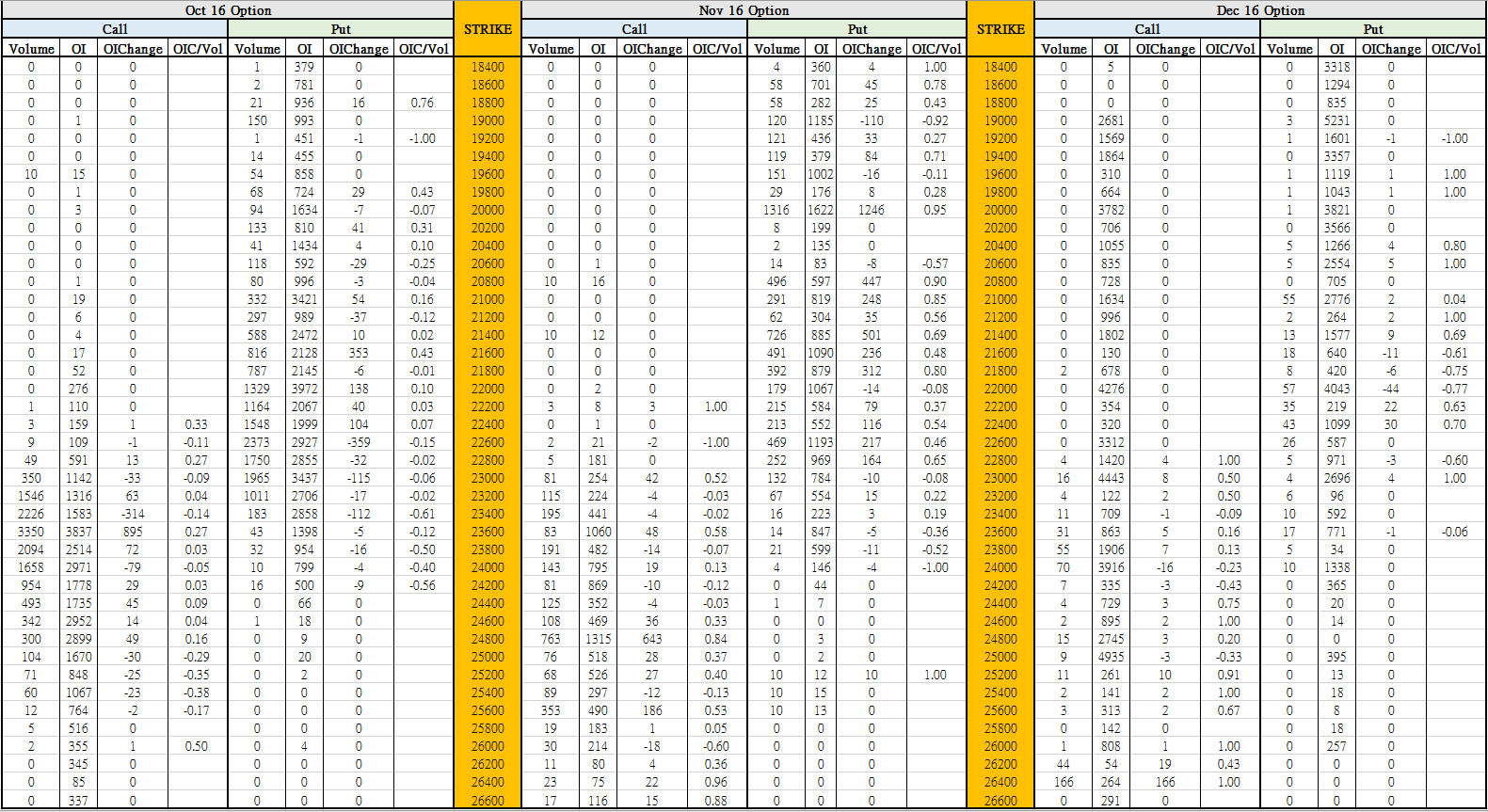
Task: Select Nov Call OI cell showing 1315
Action: [x=598, y=639]
